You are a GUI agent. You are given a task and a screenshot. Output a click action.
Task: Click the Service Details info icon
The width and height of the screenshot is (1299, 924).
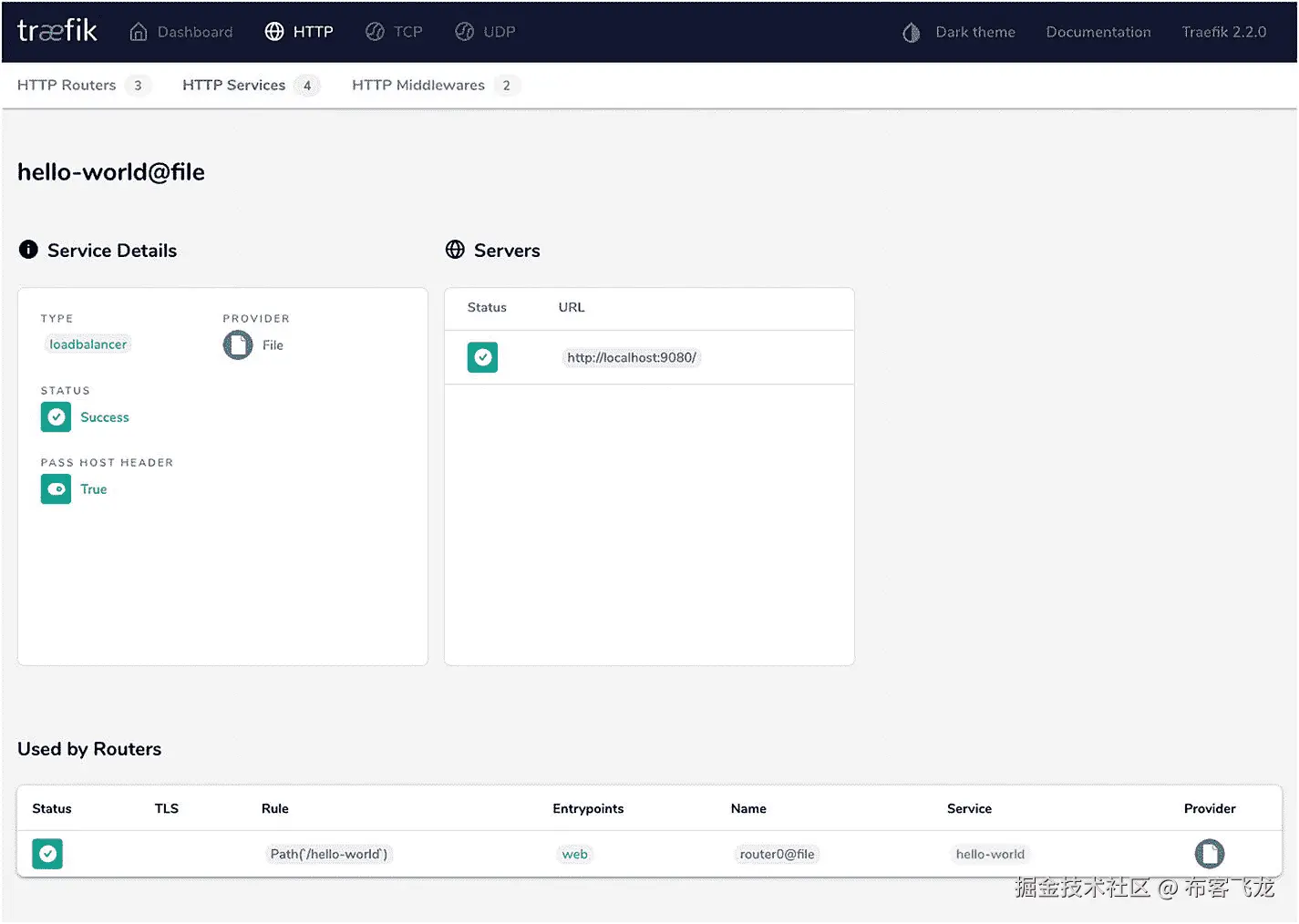point(28,250)
